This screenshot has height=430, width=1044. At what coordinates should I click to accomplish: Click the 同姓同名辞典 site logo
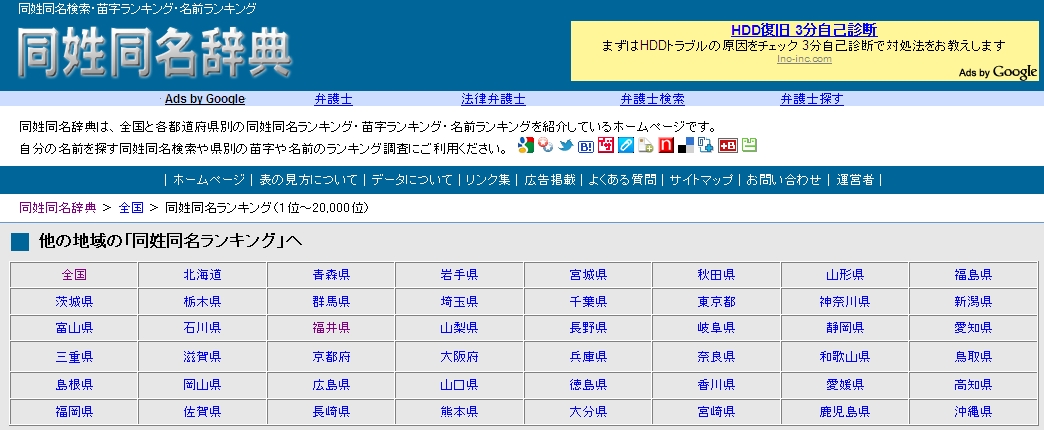[x=154, y=53]
